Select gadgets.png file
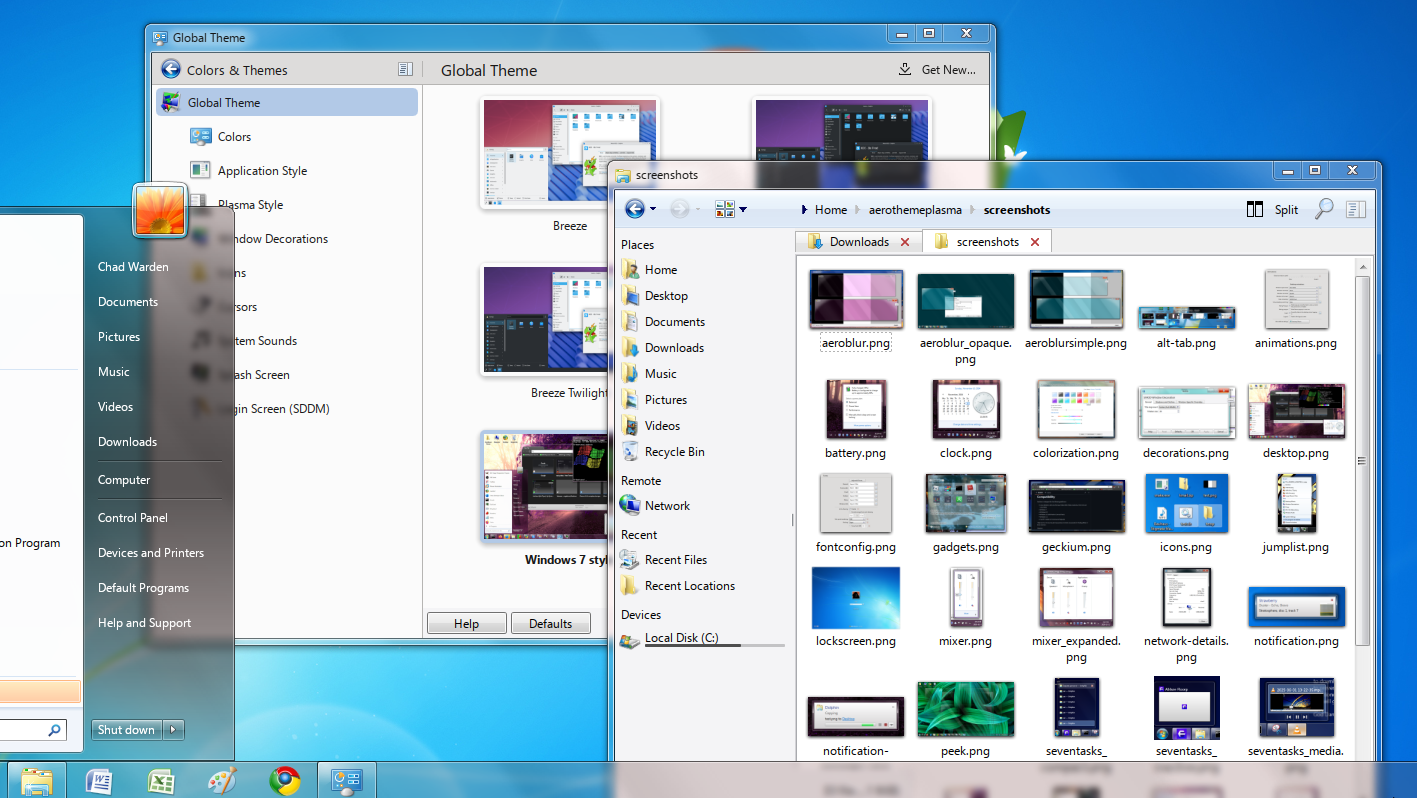The image size is (1417, 798). [966, 514]
